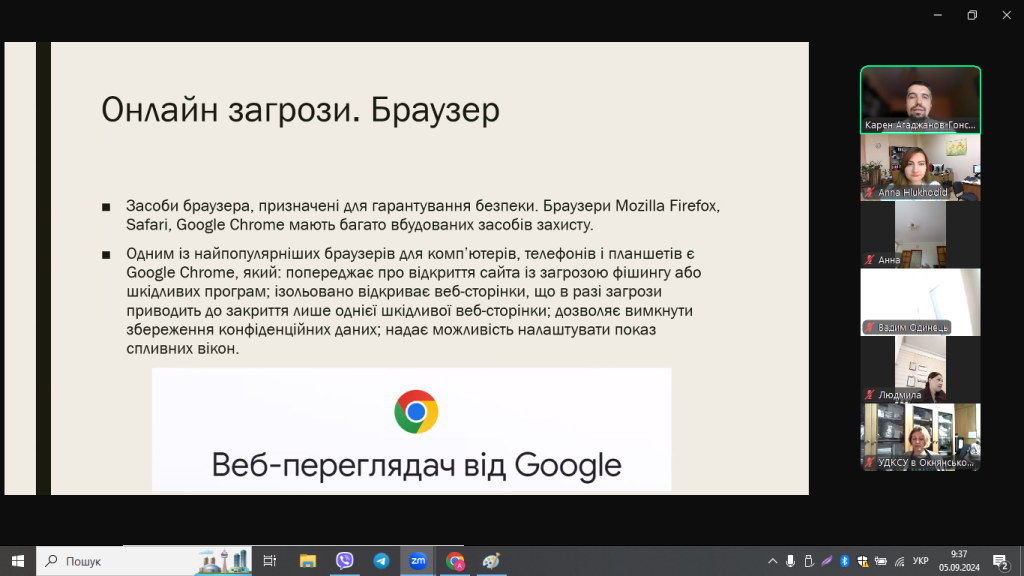Image resolution: width=1024 pixels, height=576 pixels.
Task: Click the microphone icon in system tray
Action: 790,561
